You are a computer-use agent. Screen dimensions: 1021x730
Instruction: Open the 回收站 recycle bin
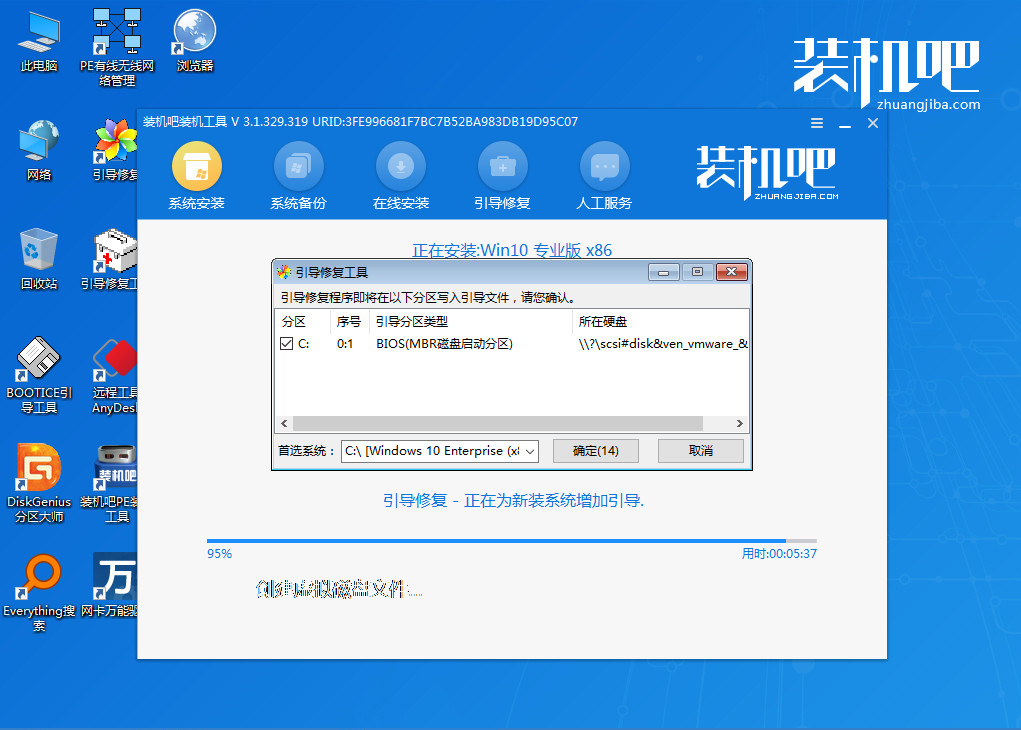point(39,251)
